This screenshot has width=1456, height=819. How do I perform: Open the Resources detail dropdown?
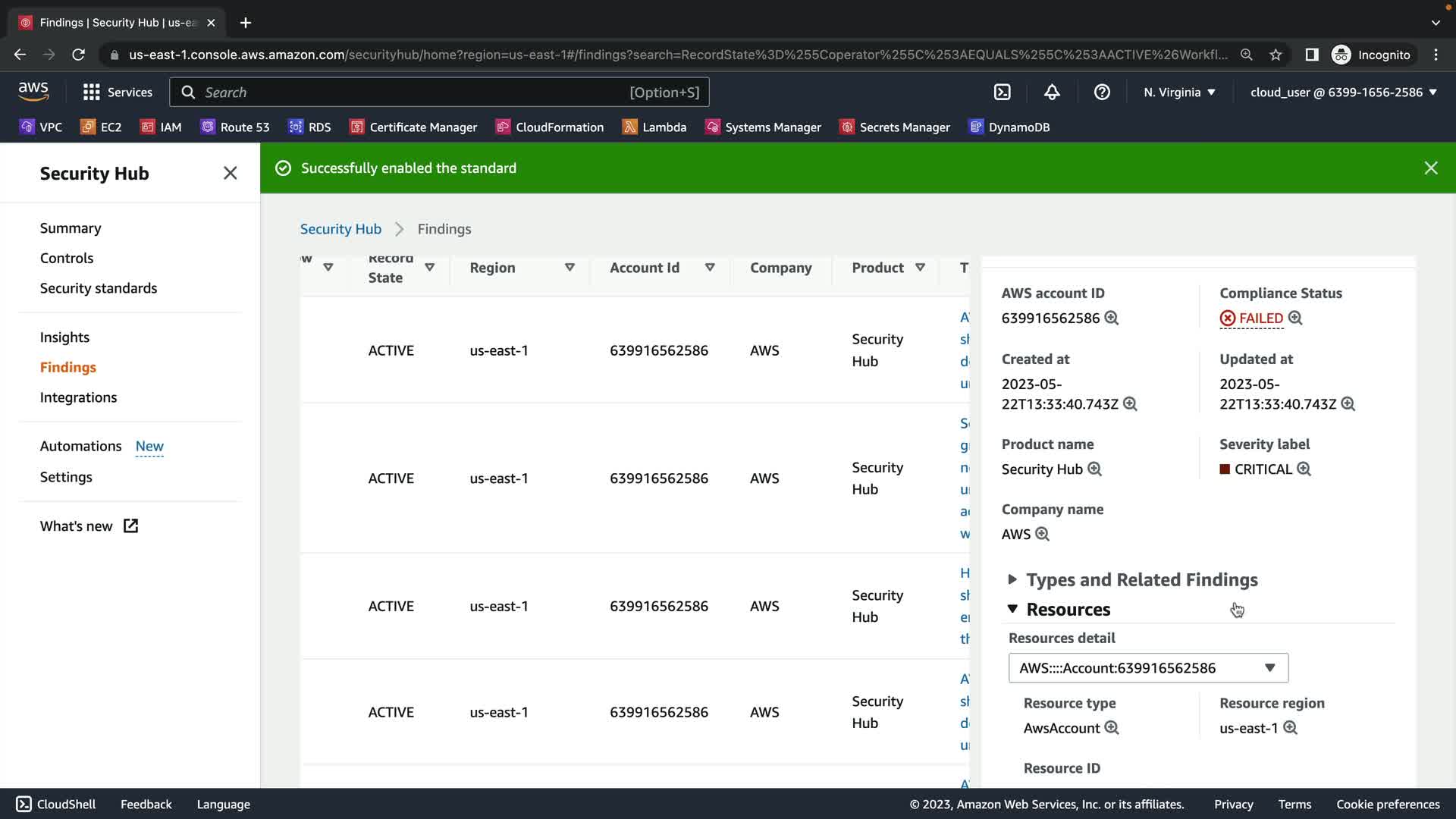click(x=1147, y=668)
